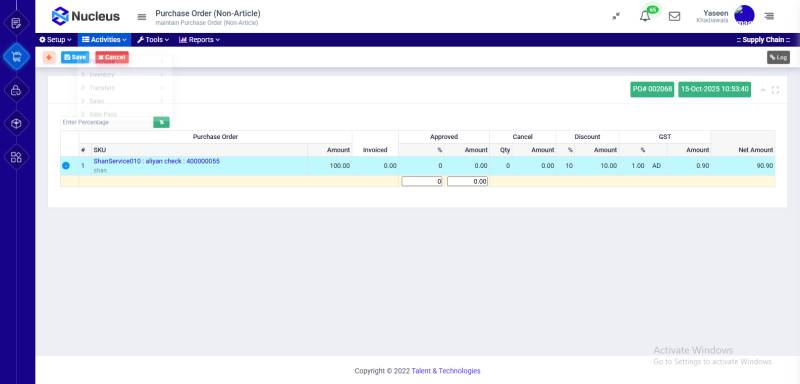Expand the Setup menu
This screenshot has height=384, width=800.
(x=56, y=40)
